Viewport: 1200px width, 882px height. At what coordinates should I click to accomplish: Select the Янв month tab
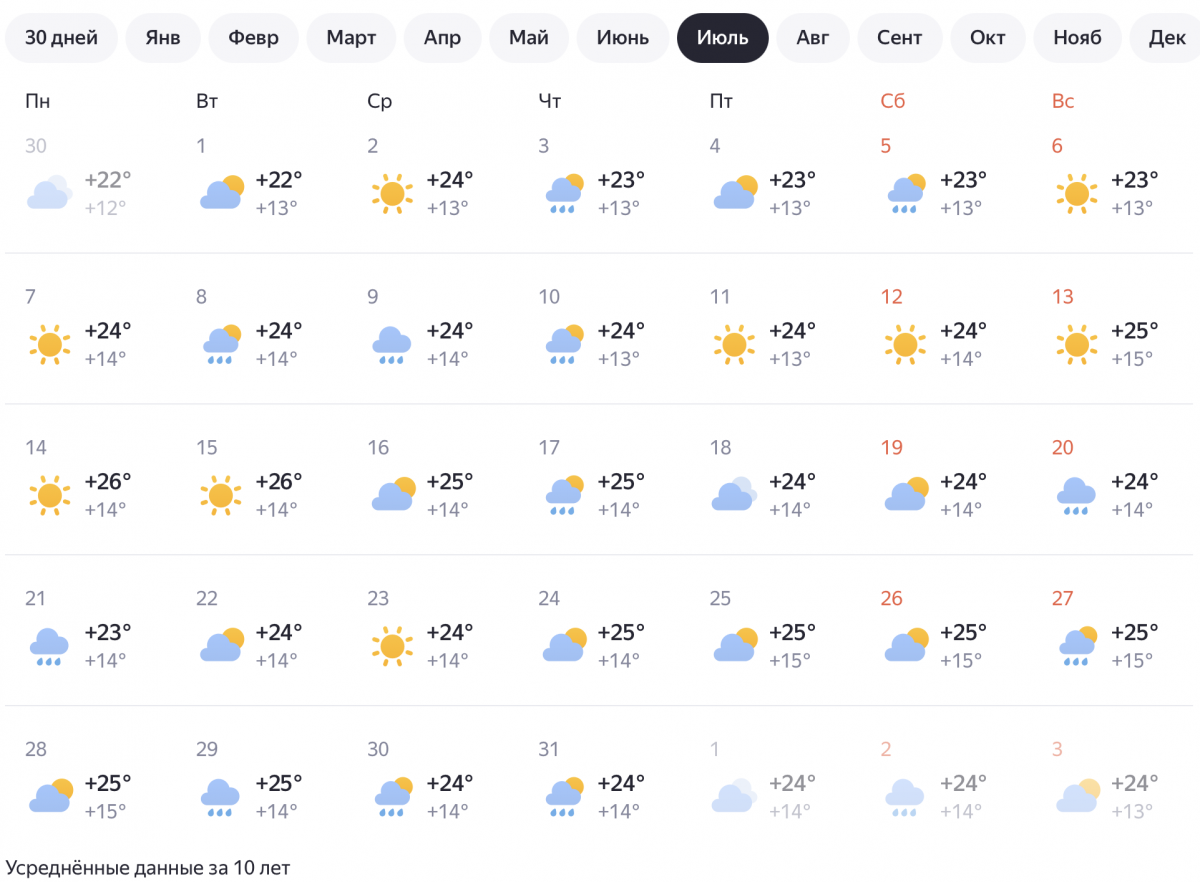tap(163, 38)
